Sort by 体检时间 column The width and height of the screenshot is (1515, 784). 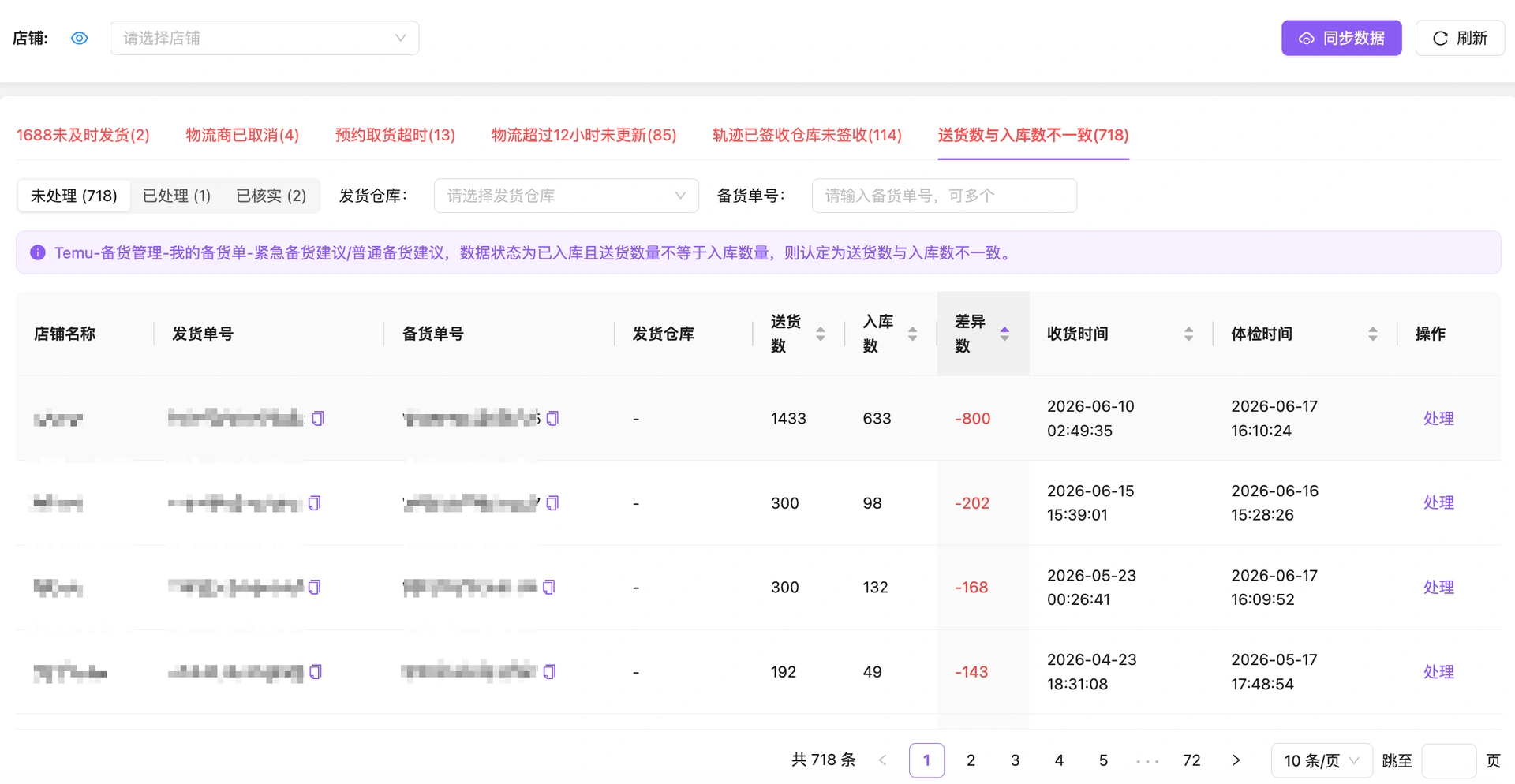(1373, 334)
